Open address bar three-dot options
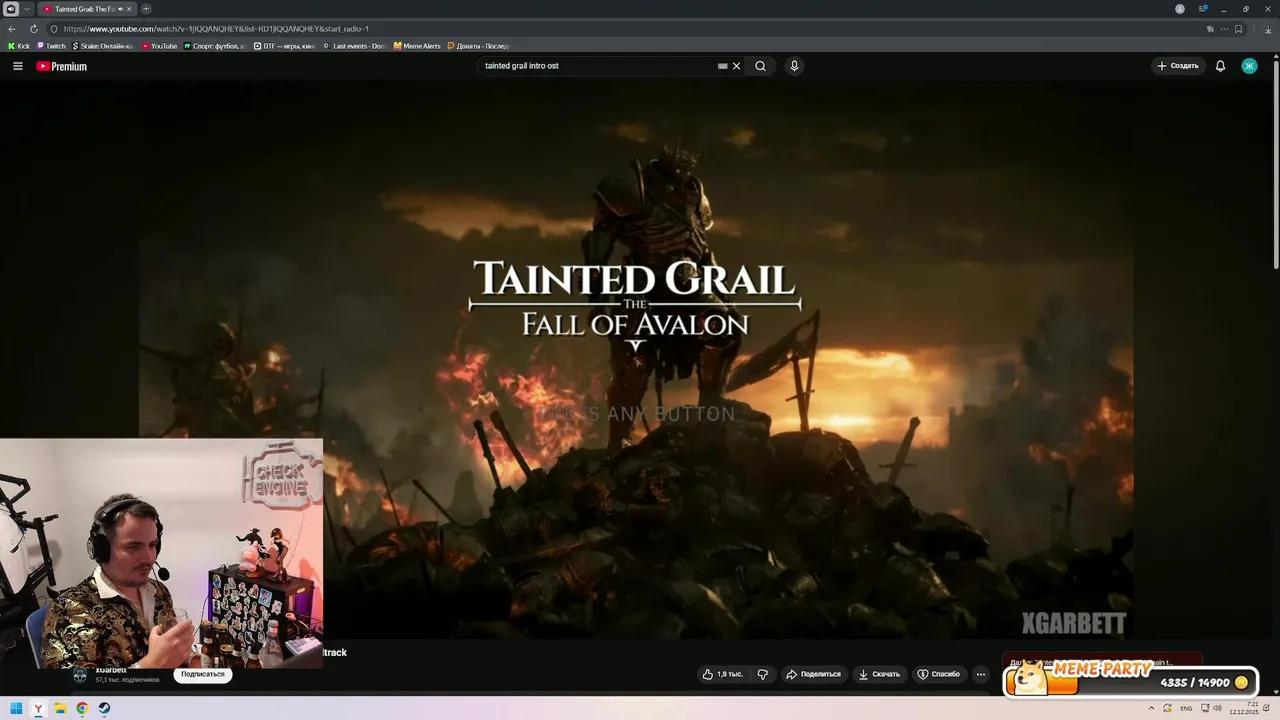The image size is (1280, 720). pos(1224,29)
